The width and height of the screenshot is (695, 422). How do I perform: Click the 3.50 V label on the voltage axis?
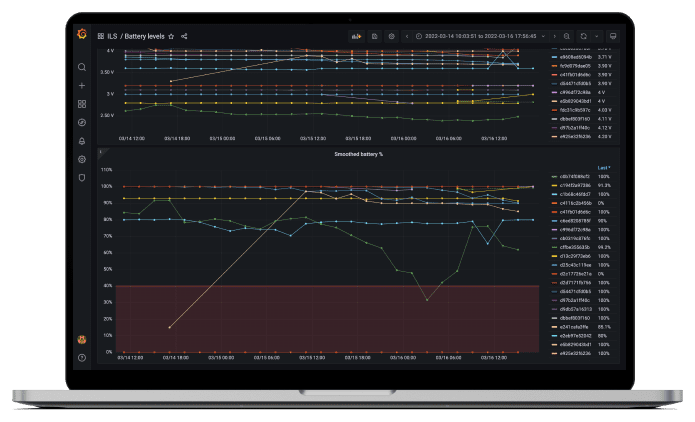click(107, 72)
